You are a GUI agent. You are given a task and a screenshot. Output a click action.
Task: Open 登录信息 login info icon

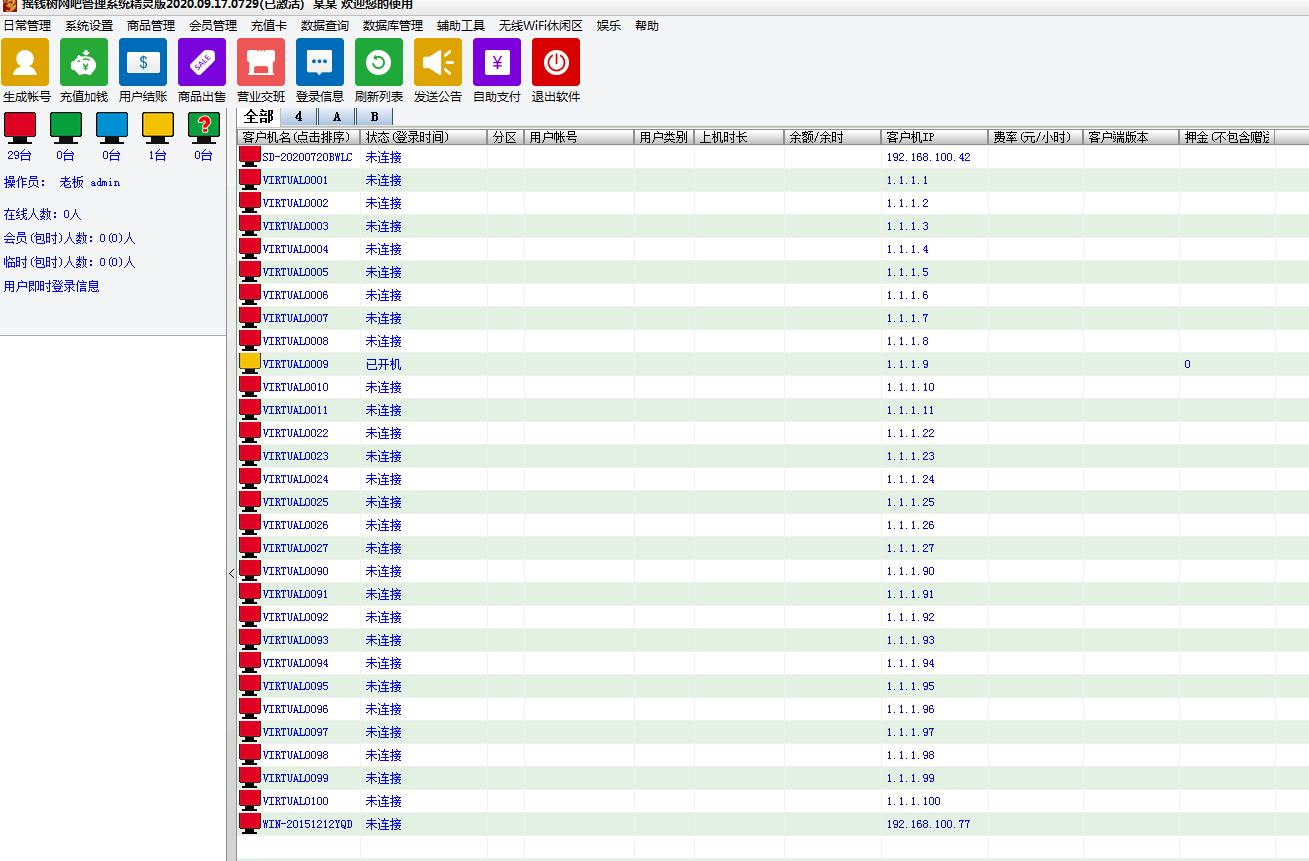(x=320, y=63)
